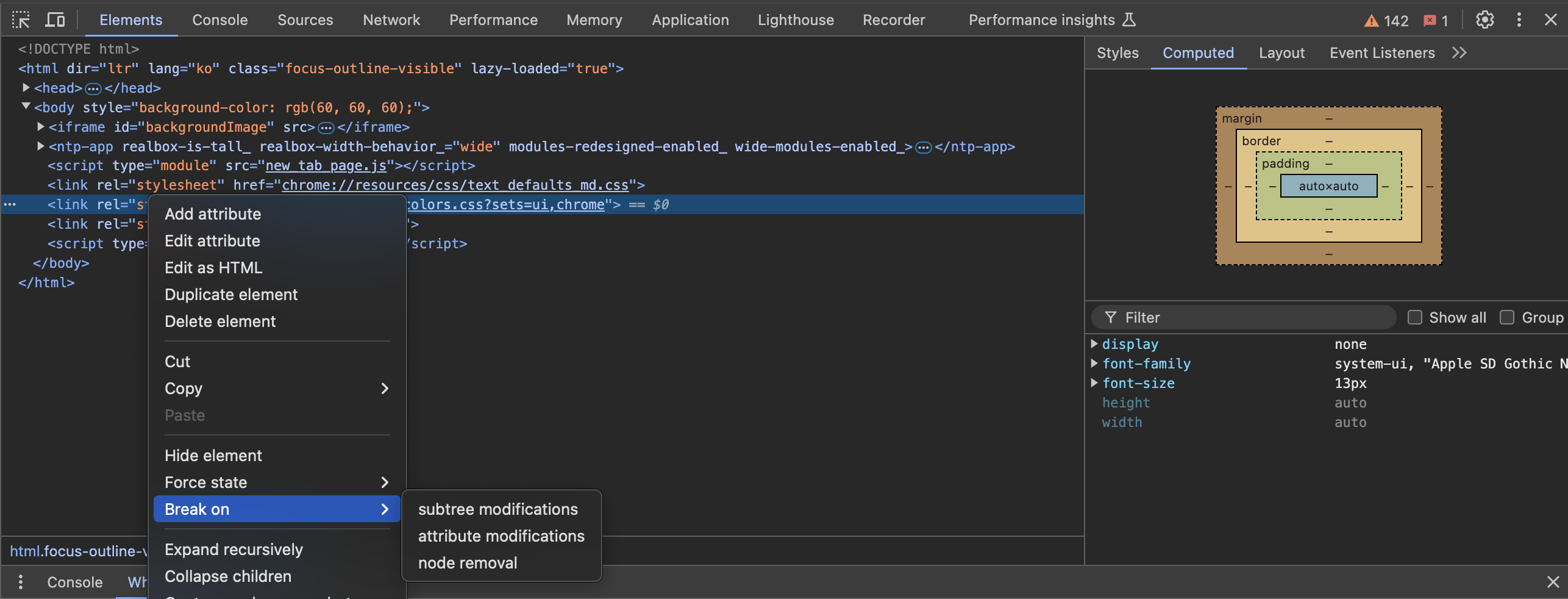Expand the ntp-app element node

pos(41,146)
